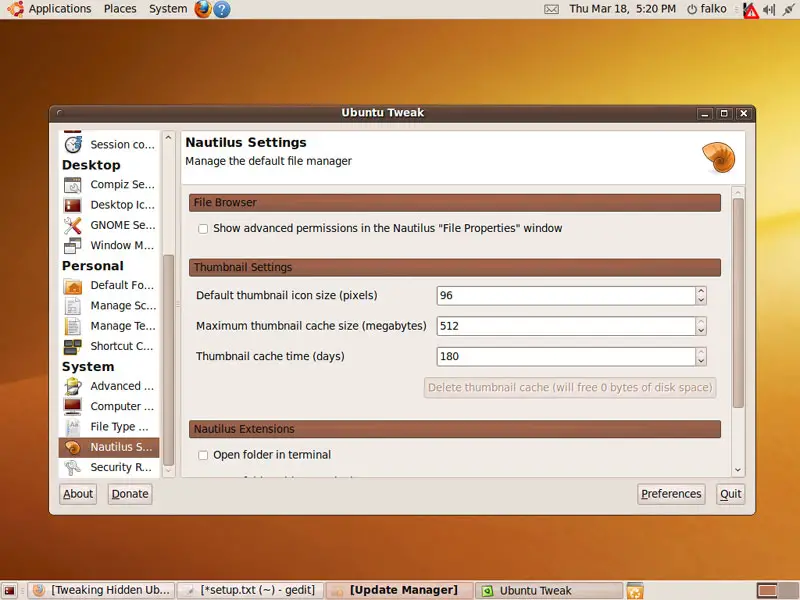Click the About button

78,494
